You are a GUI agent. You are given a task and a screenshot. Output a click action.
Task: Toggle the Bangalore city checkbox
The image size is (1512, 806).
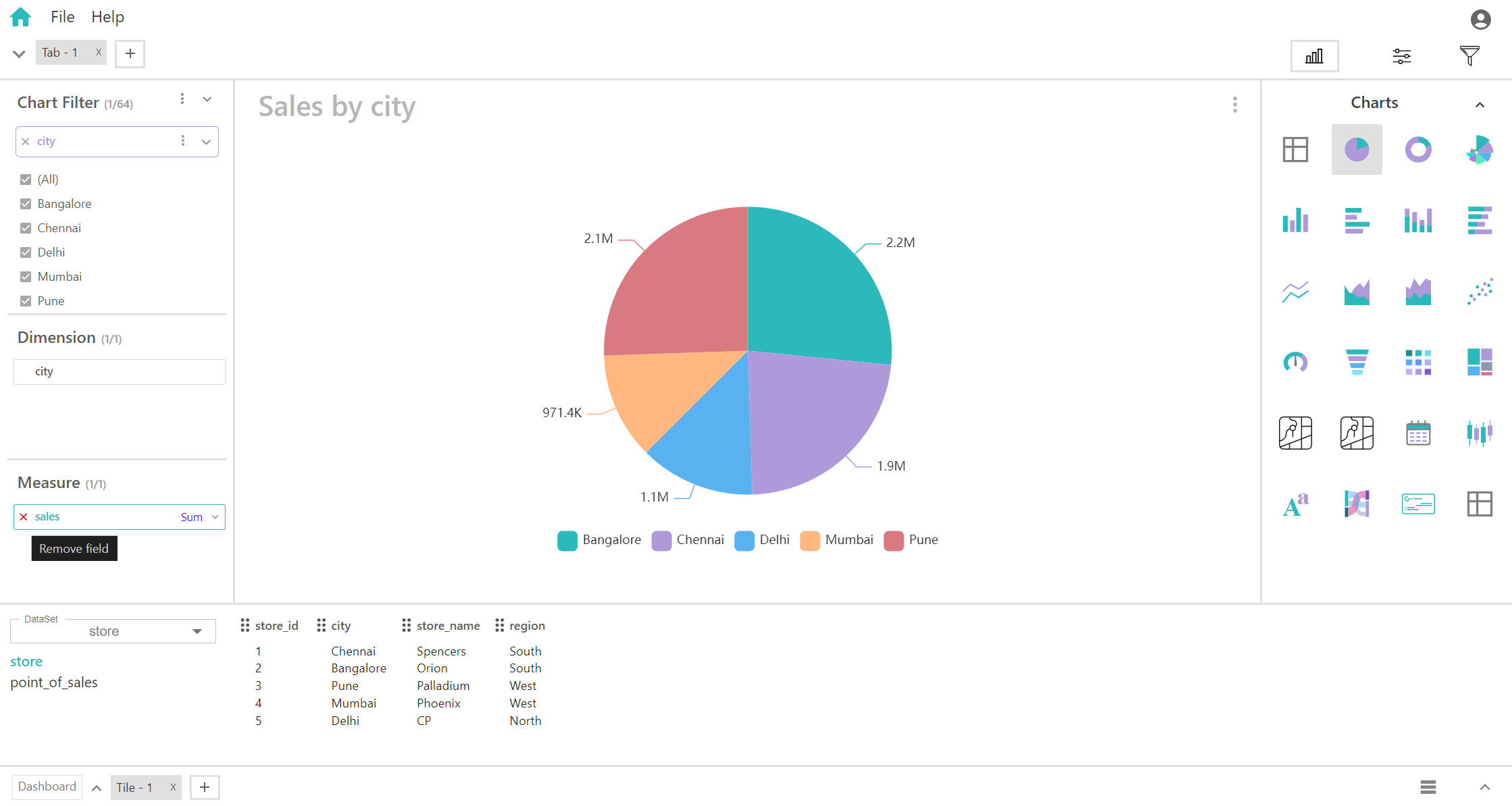(x=24, y=204)
